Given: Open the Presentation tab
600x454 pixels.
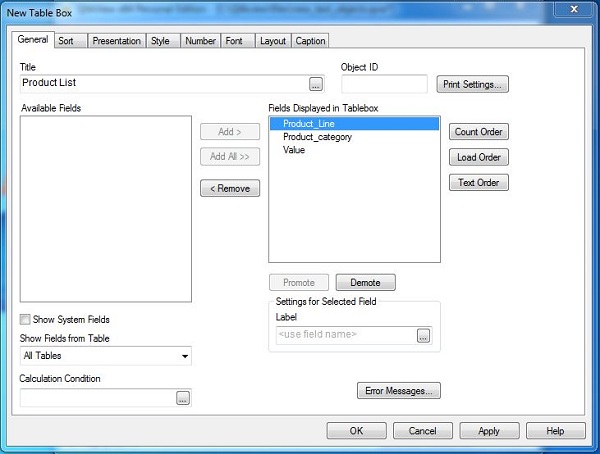Looking at the screenshot, I should (x=116, y=41).
